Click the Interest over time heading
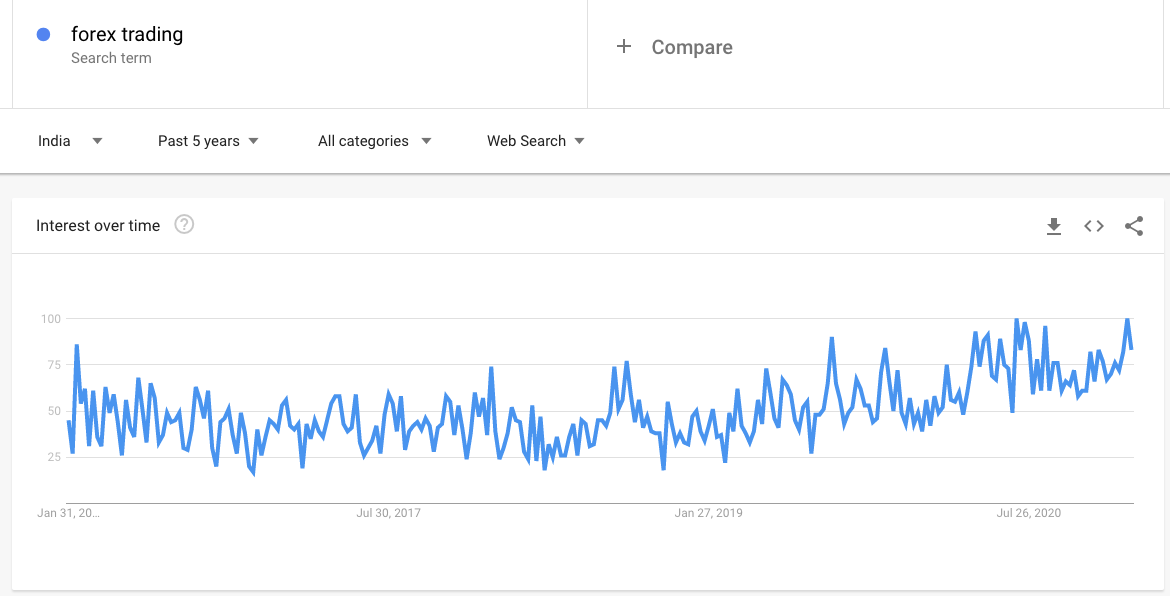Image resolution: width=1170 pixels, height=596 pixels. click(98, 226)
